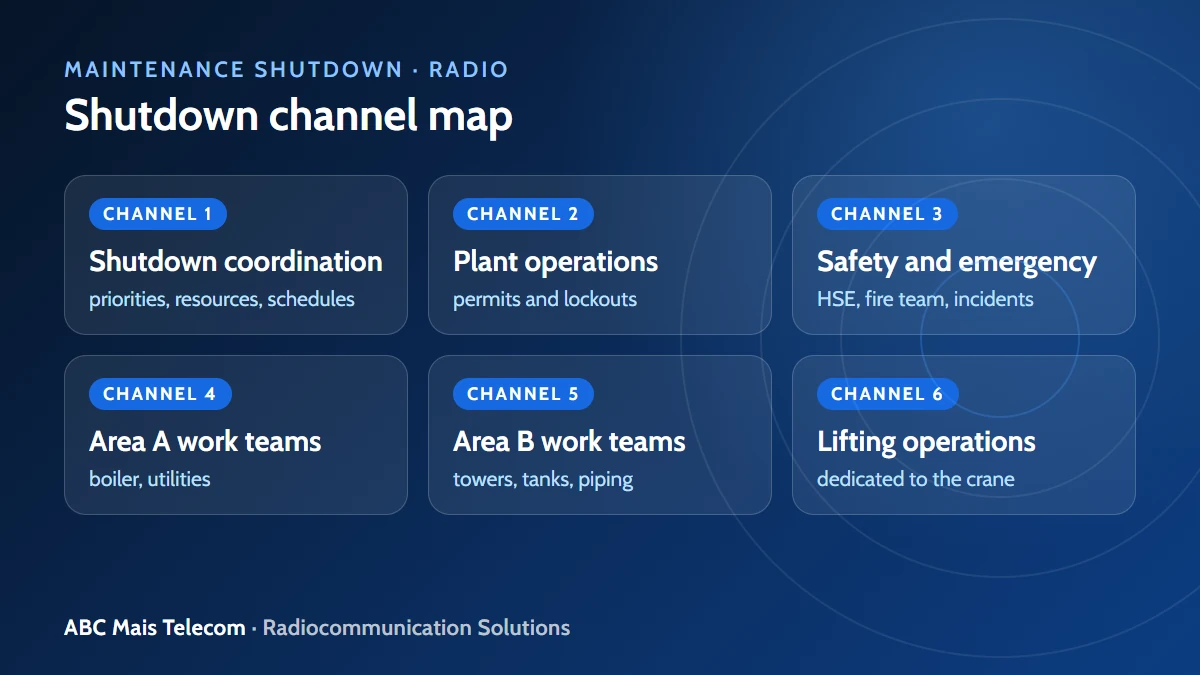1200x675 pixels.
Task: Click 'Radiocommunication Solutions' footer text
Action: 416,628
